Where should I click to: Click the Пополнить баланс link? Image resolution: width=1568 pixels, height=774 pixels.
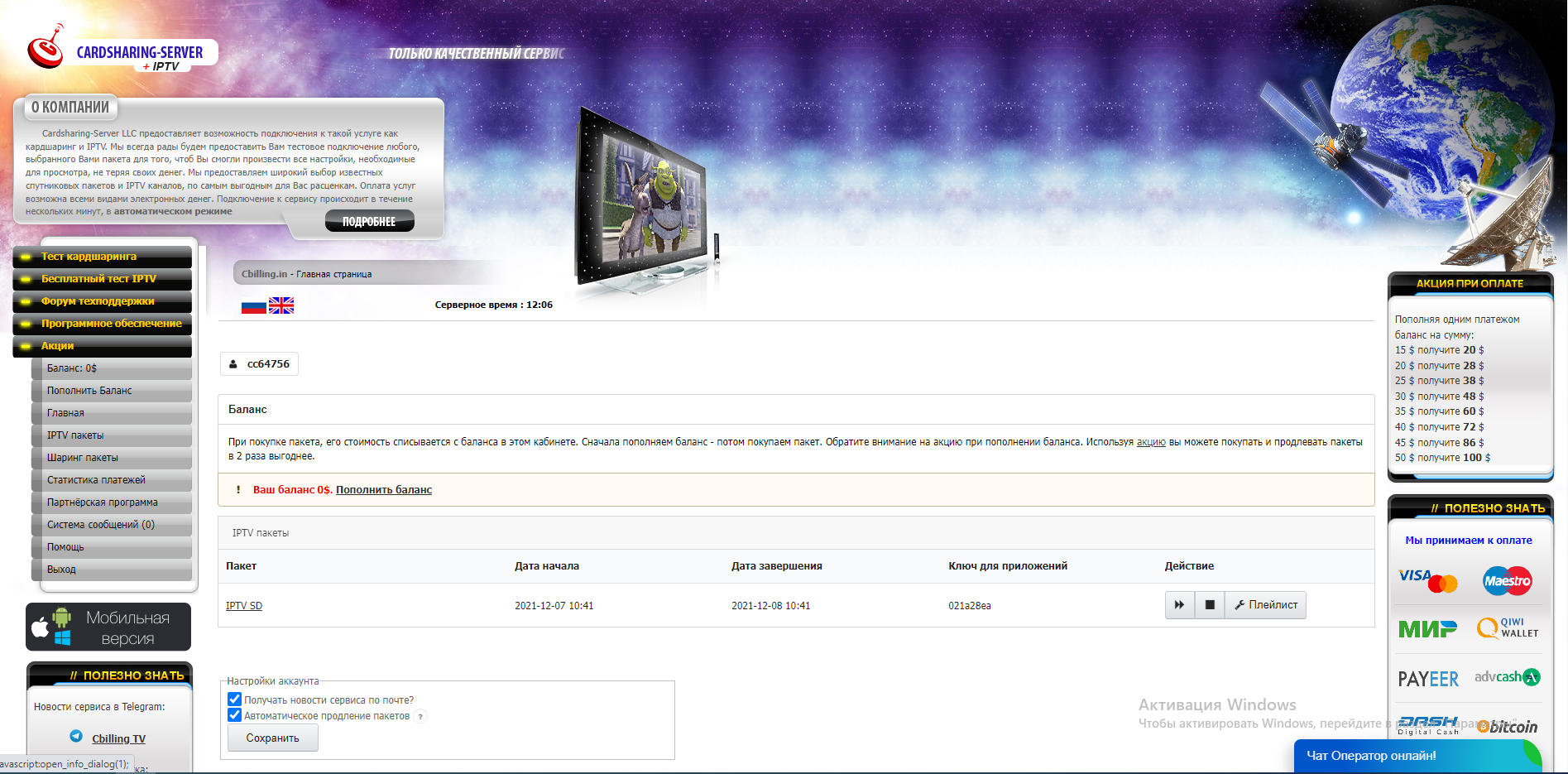[x=384, y=490]
